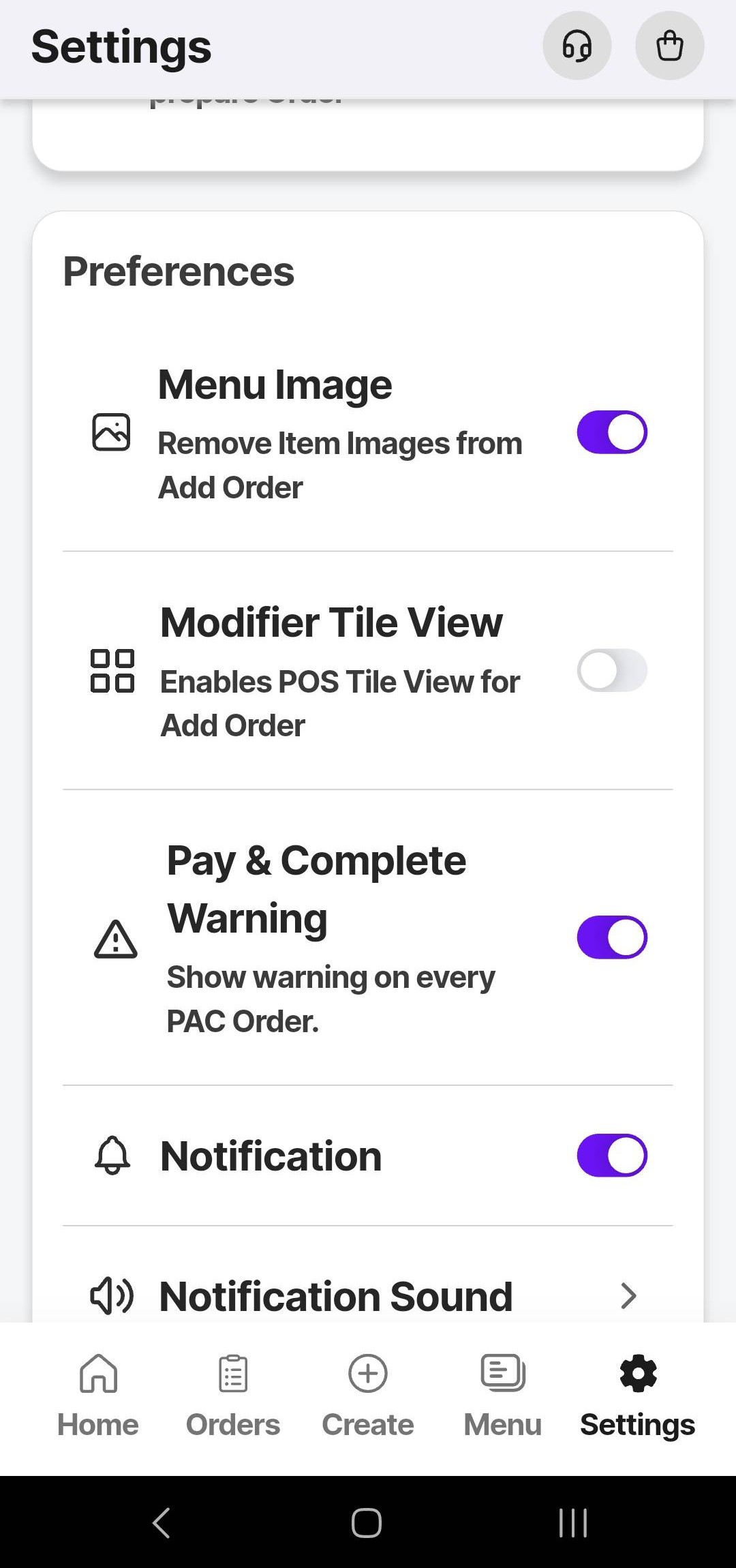Open the Notification Sound option
736x1568 pixels.
point(335,1296)
